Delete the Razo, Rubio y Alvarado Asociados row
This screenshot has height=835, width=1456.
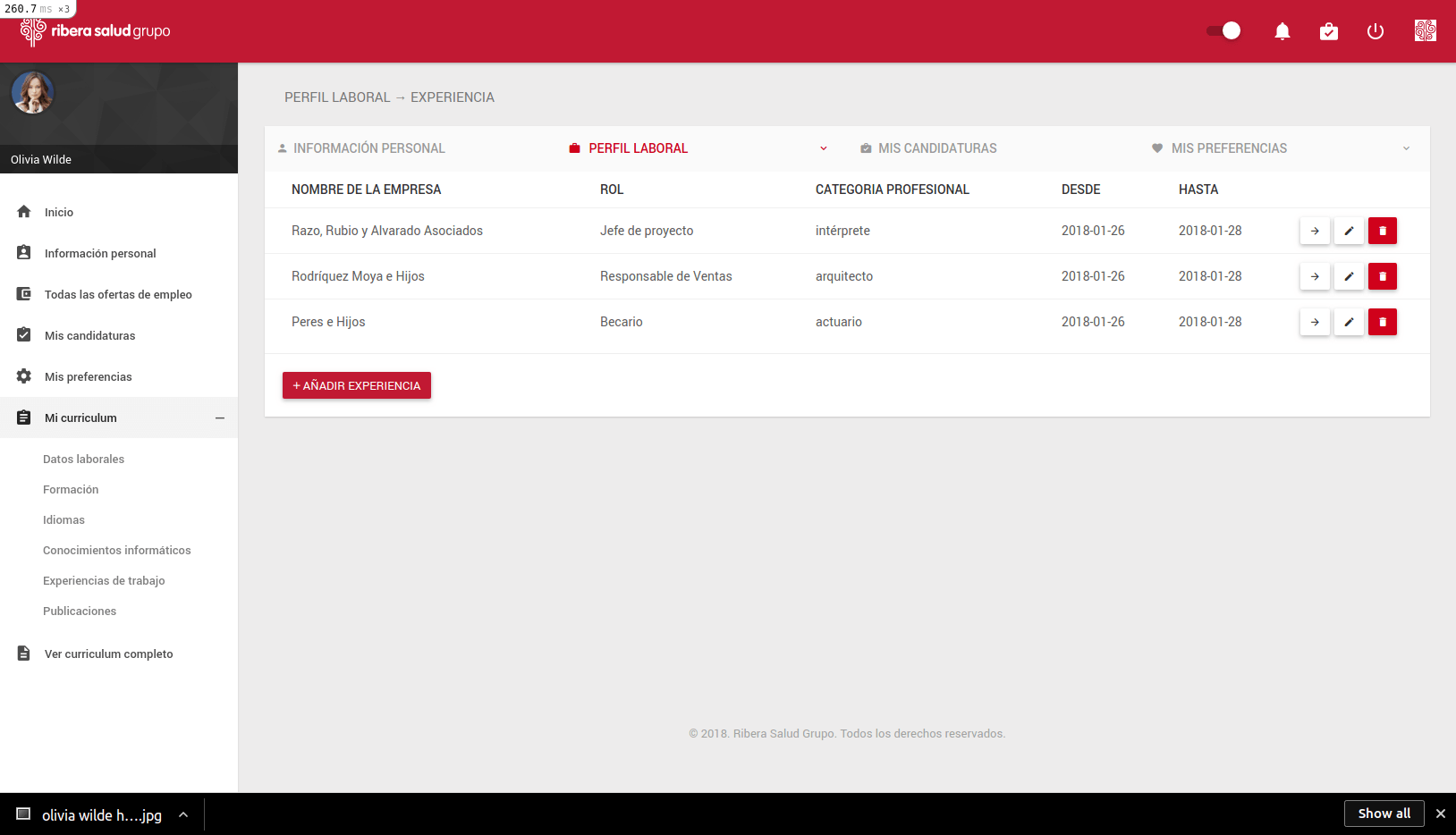click(x=1383, y=231)
